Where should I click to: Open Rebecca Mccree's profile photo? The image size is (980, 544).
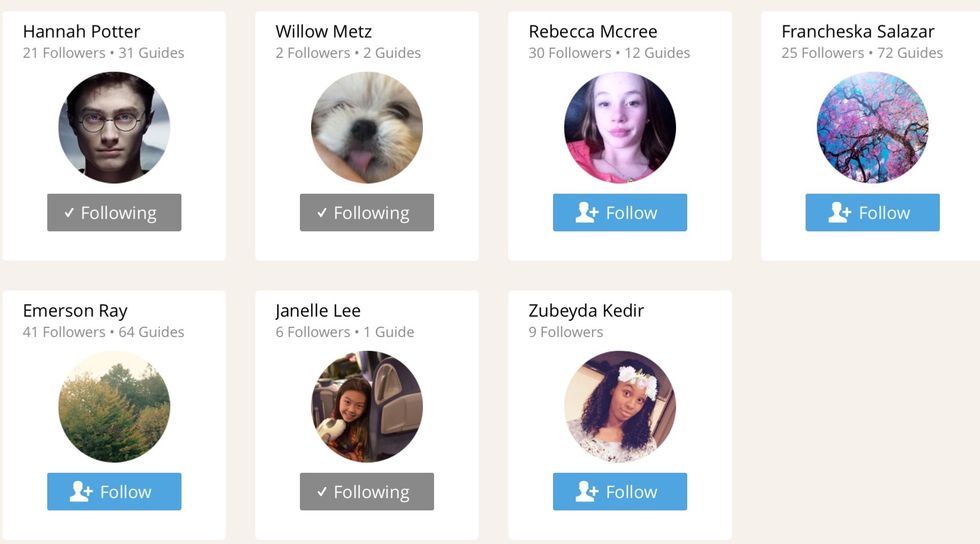point(620,128)
